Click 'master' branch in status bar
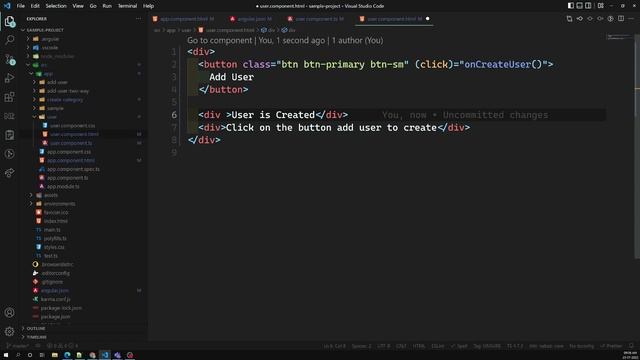 [18, 346]
